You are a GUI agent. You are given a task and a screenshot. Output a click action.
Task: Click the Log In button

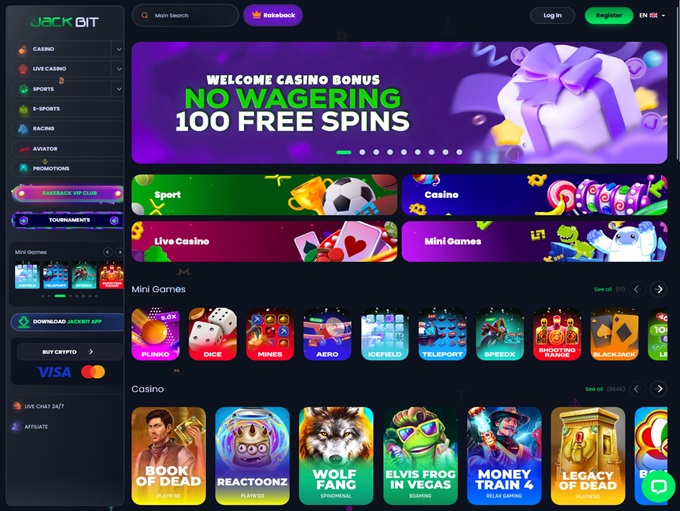click(x=552, y=16)
